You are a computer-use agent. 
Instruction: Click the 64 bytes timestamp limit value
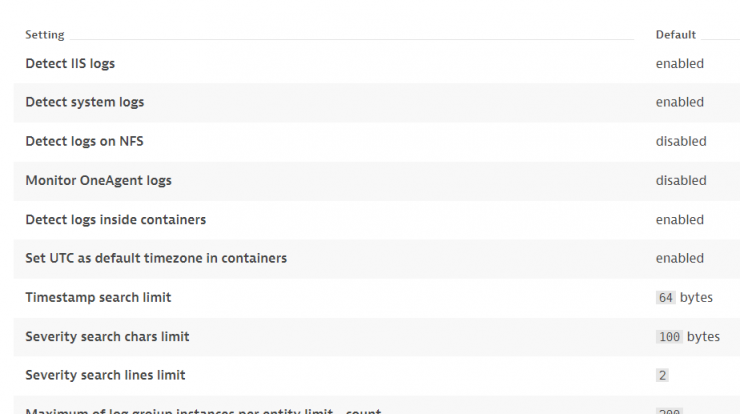click(x=684, y=297)
